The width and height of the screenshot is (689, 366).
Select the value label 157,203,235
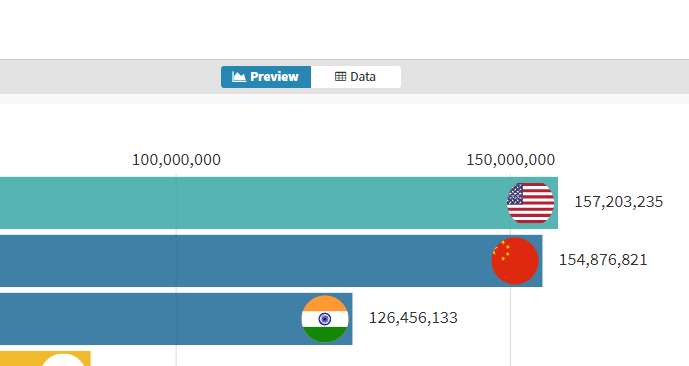tap(619, 202)
